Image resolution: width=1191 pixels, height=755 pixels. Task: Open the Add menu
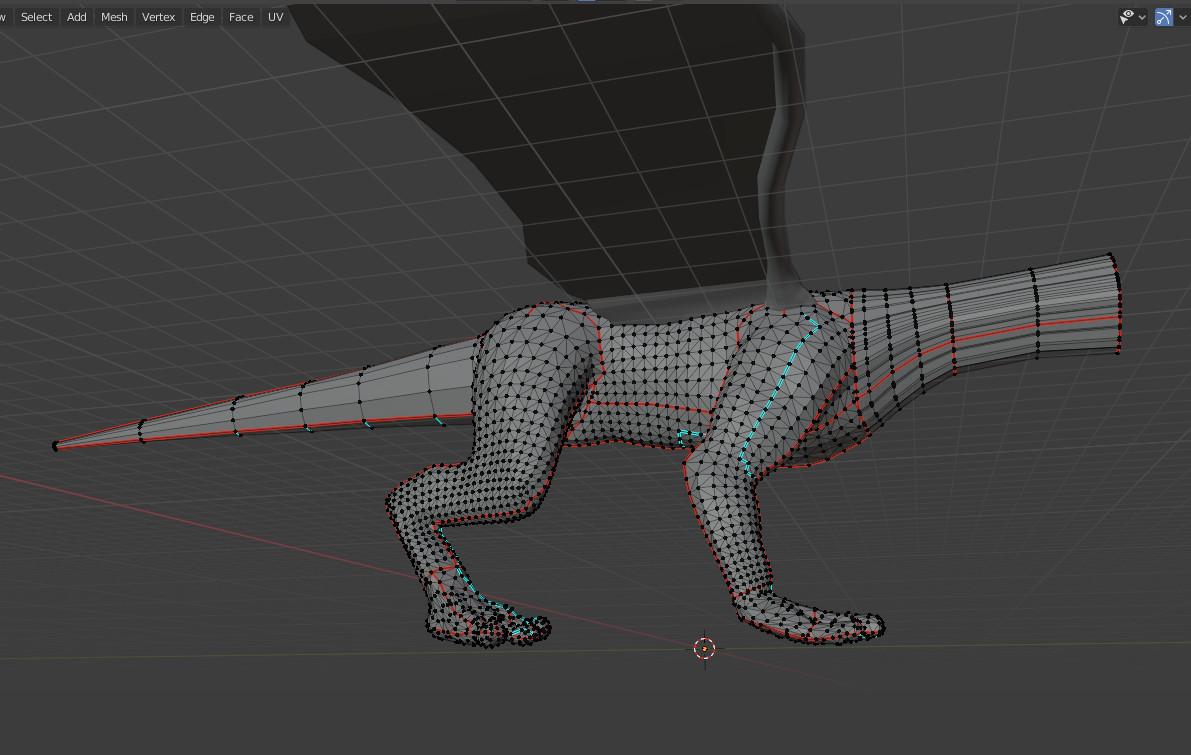tap(76, 17)
